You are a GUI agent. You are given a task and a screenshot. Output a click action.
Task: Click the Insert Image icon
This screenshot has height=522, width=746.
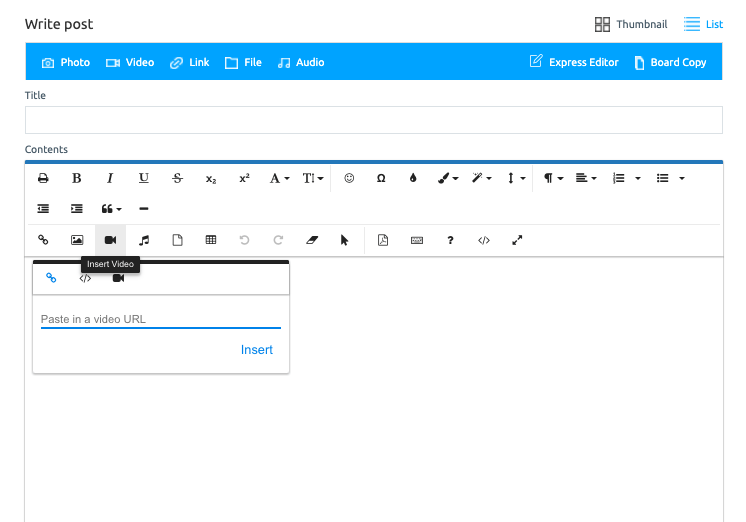click(77, 240)
